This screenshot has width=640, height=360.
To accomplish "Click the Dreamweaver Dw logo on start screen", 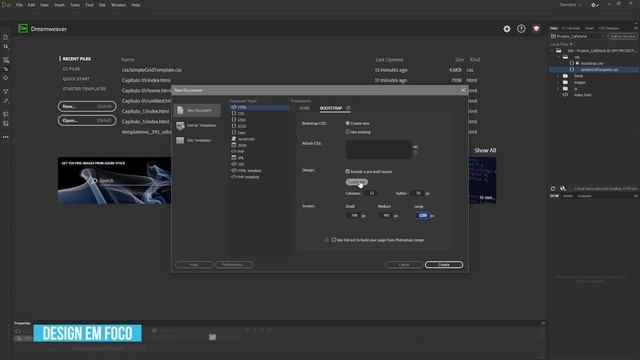I will [x=23, y=29].
